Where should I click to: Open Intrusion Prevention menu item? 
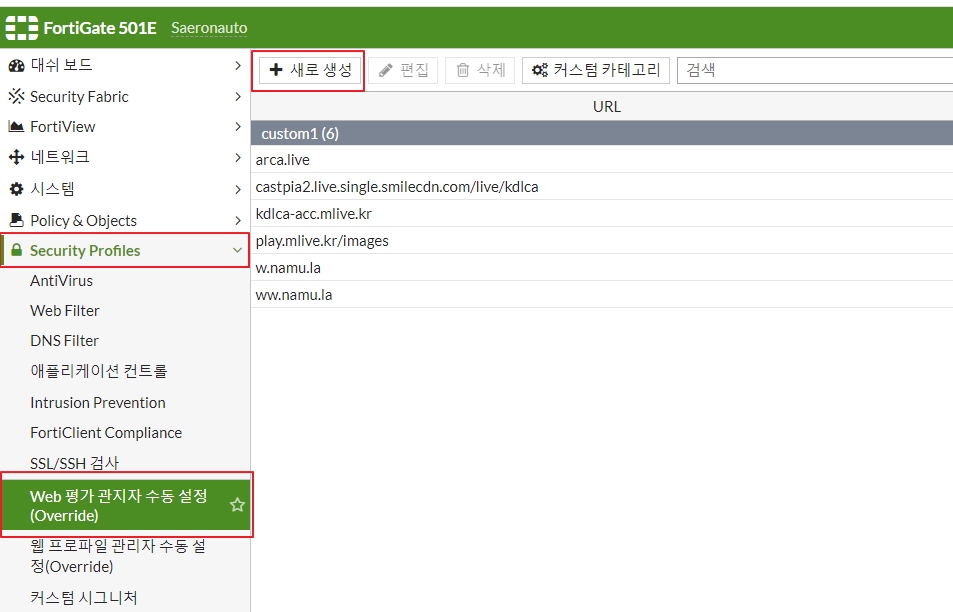tap(98, 402)
